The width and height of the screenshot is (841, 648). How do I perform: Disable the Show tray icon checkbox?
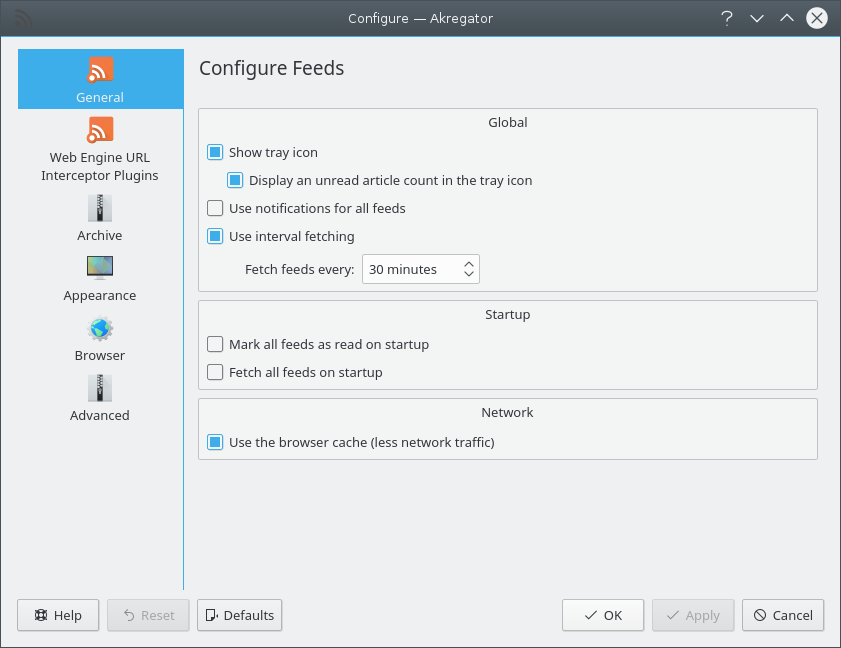(215, 153)
